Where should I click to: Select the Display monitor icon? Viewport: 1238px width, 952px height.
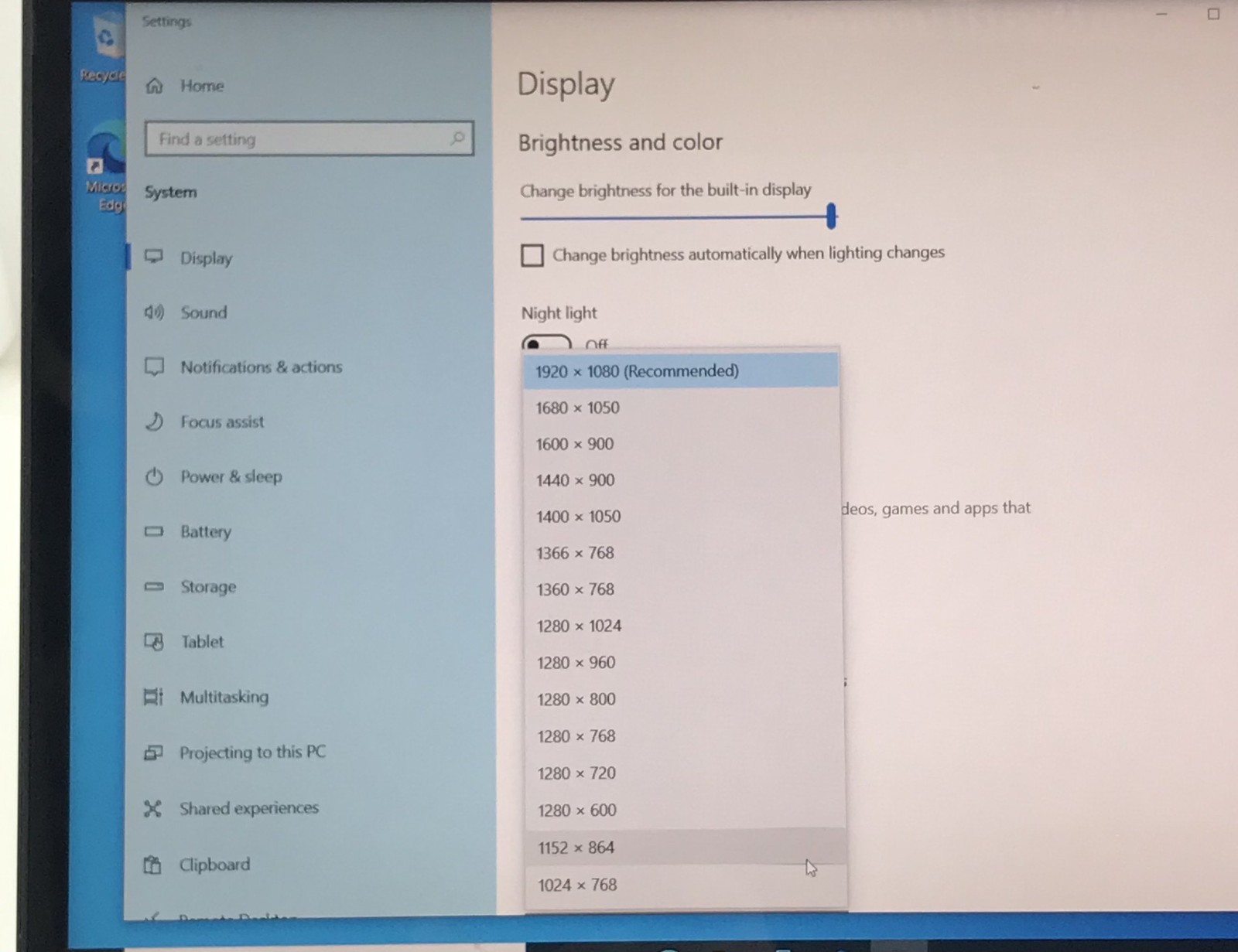[154, 257]
